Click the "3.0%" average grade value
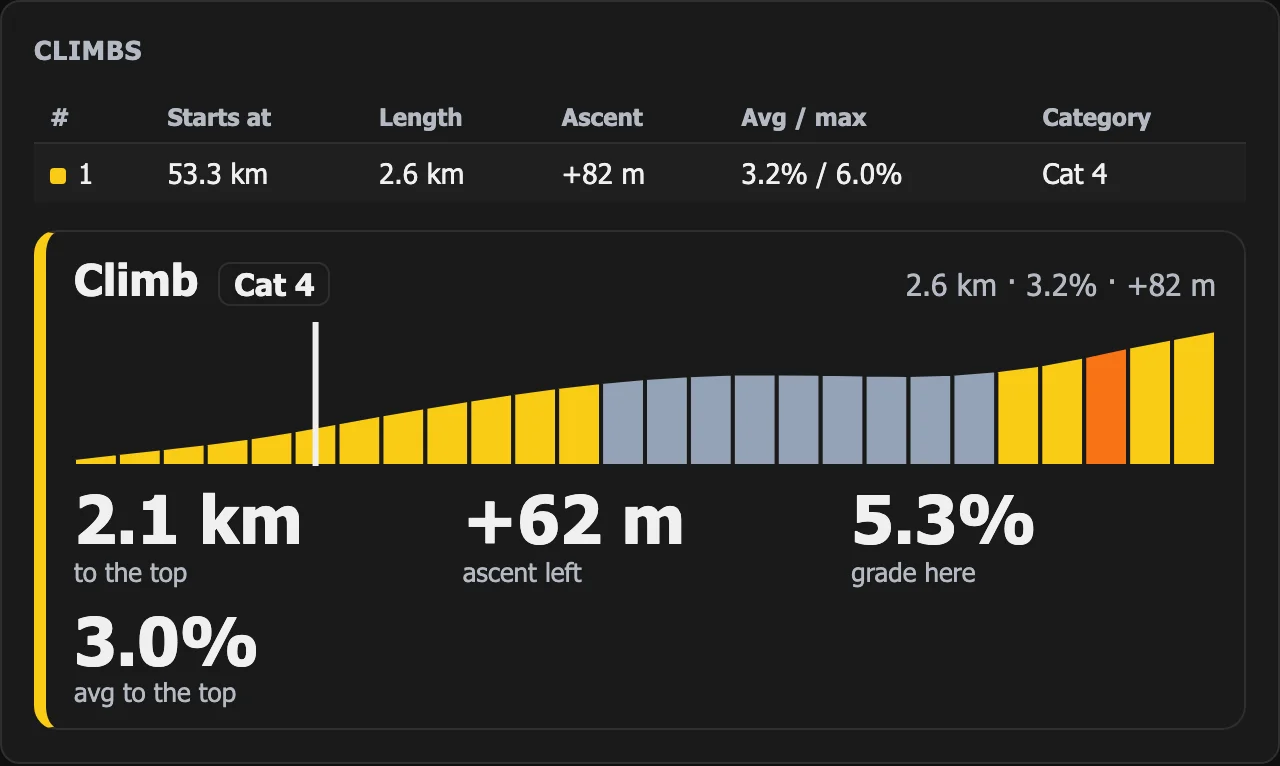The height and width of the screenshot is (766, 1280). (166, 642)
